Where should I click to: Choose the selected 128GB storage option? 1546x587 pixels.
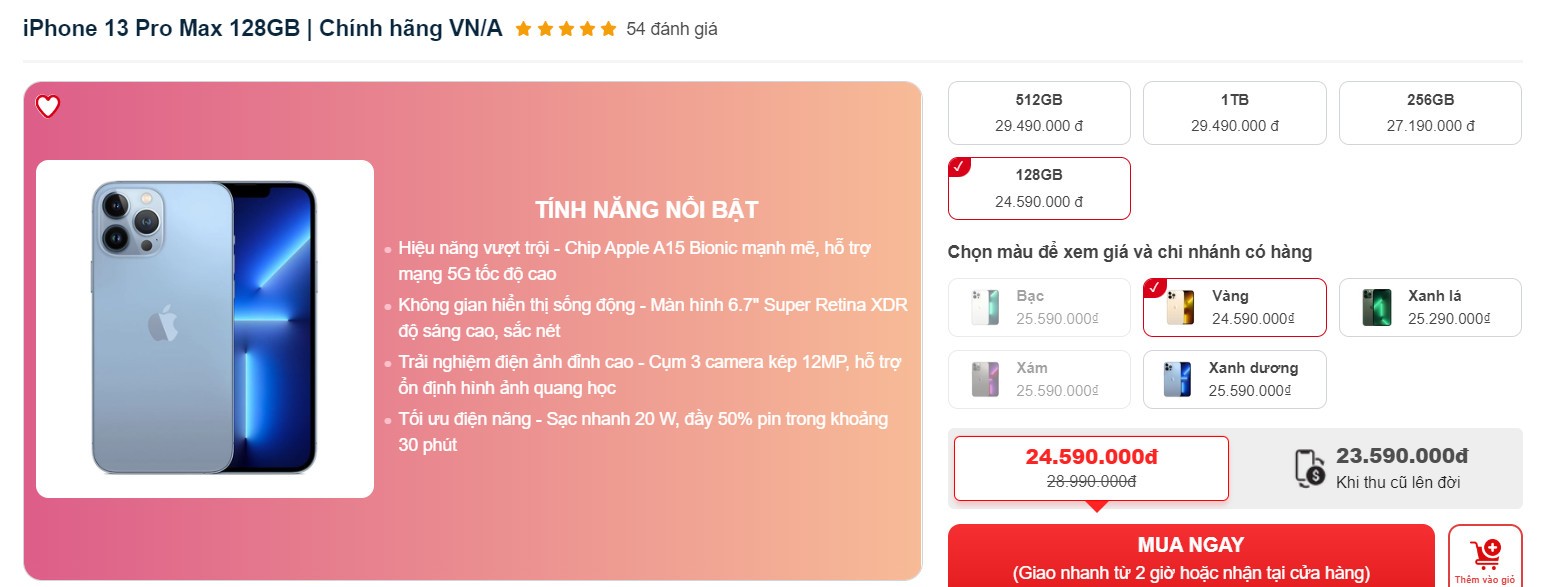tap(1039, 188)
